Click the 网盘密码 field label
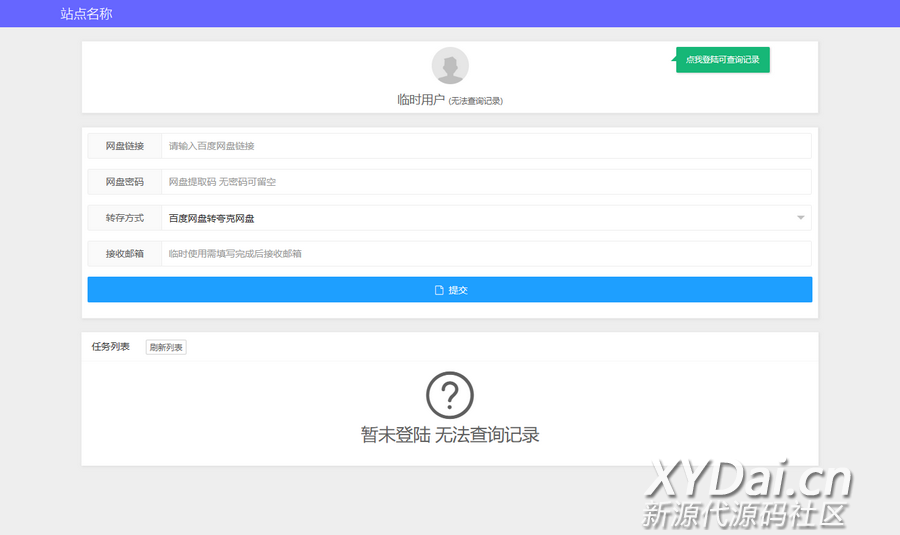This screenshot has width=900, height=535. [125, 182]
